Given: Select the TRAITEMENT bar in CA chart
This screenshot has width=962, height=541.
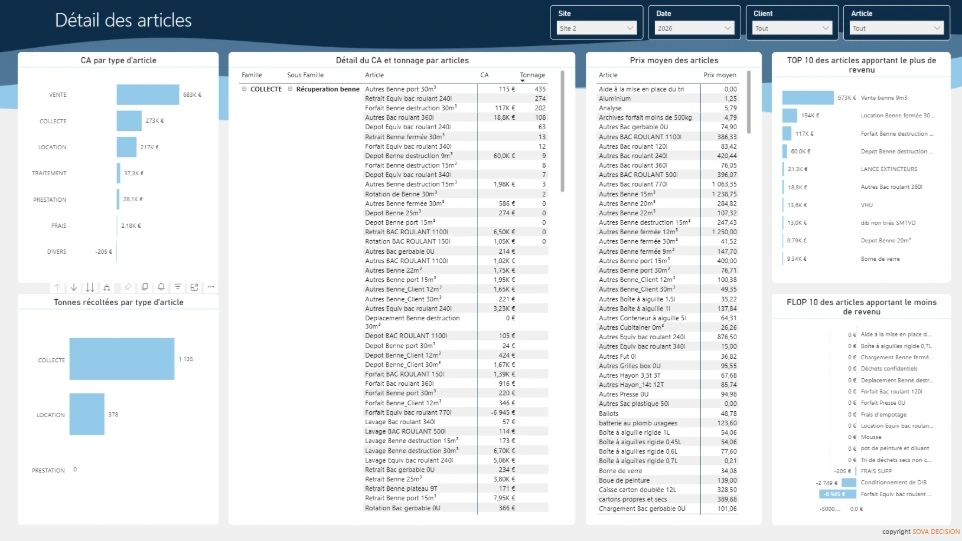Looking at the screenshot, I should click(118, 173).
